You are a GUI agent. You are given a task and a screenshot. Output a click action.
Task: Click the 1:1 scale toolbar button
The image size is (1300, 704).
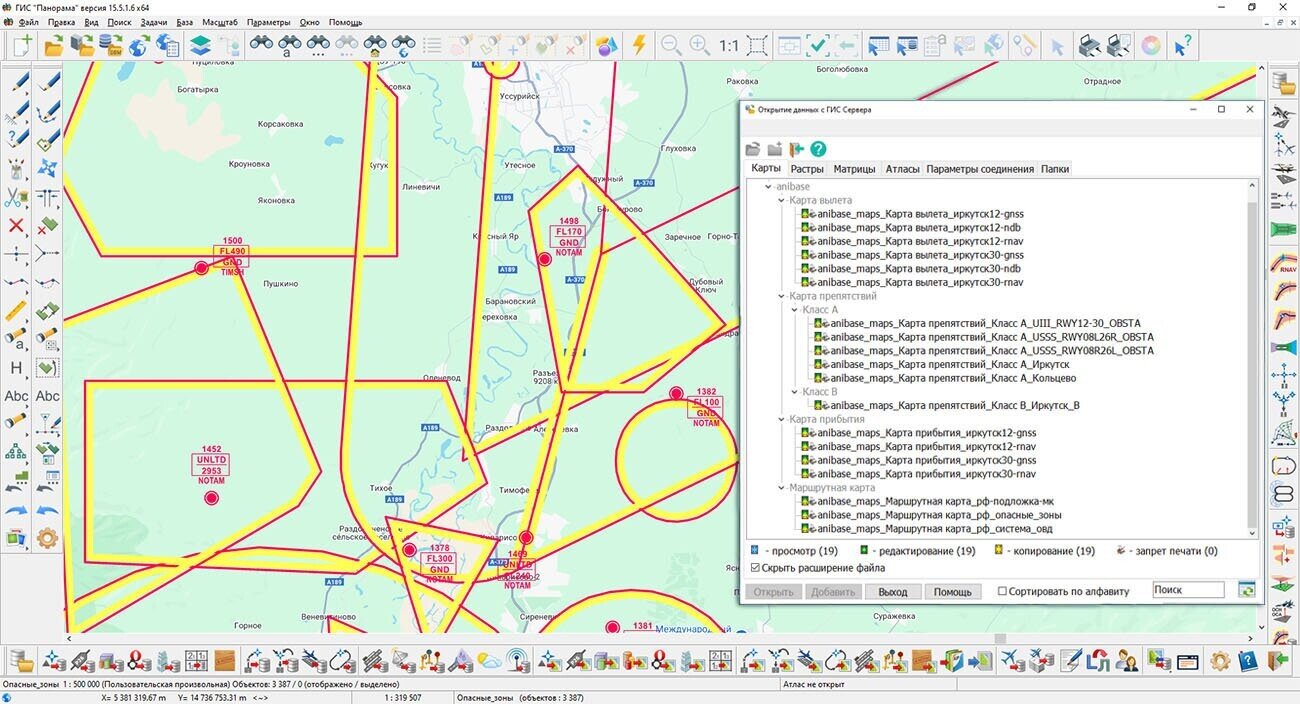click(x=728, y=45)
